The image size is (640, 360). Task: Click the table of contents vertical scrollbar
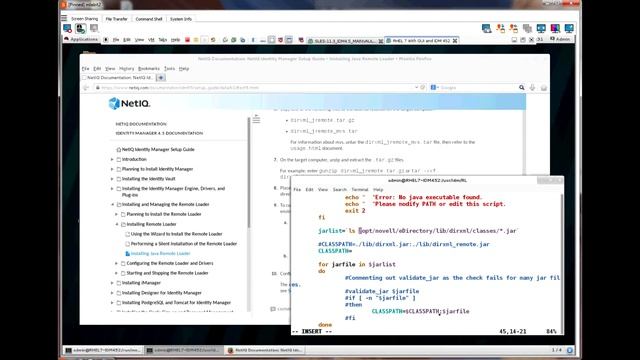(249, 173)
